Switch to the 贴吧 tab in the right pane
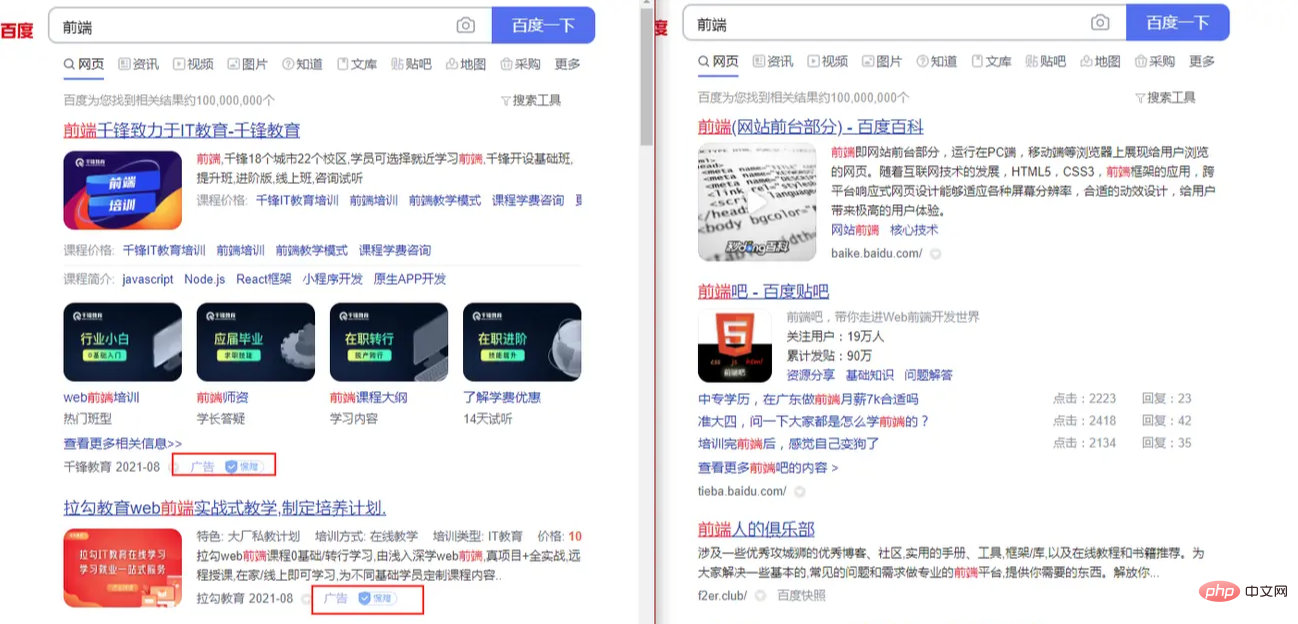The height and width of the screenshot is (624, 1298). (x=1045, y=61)
